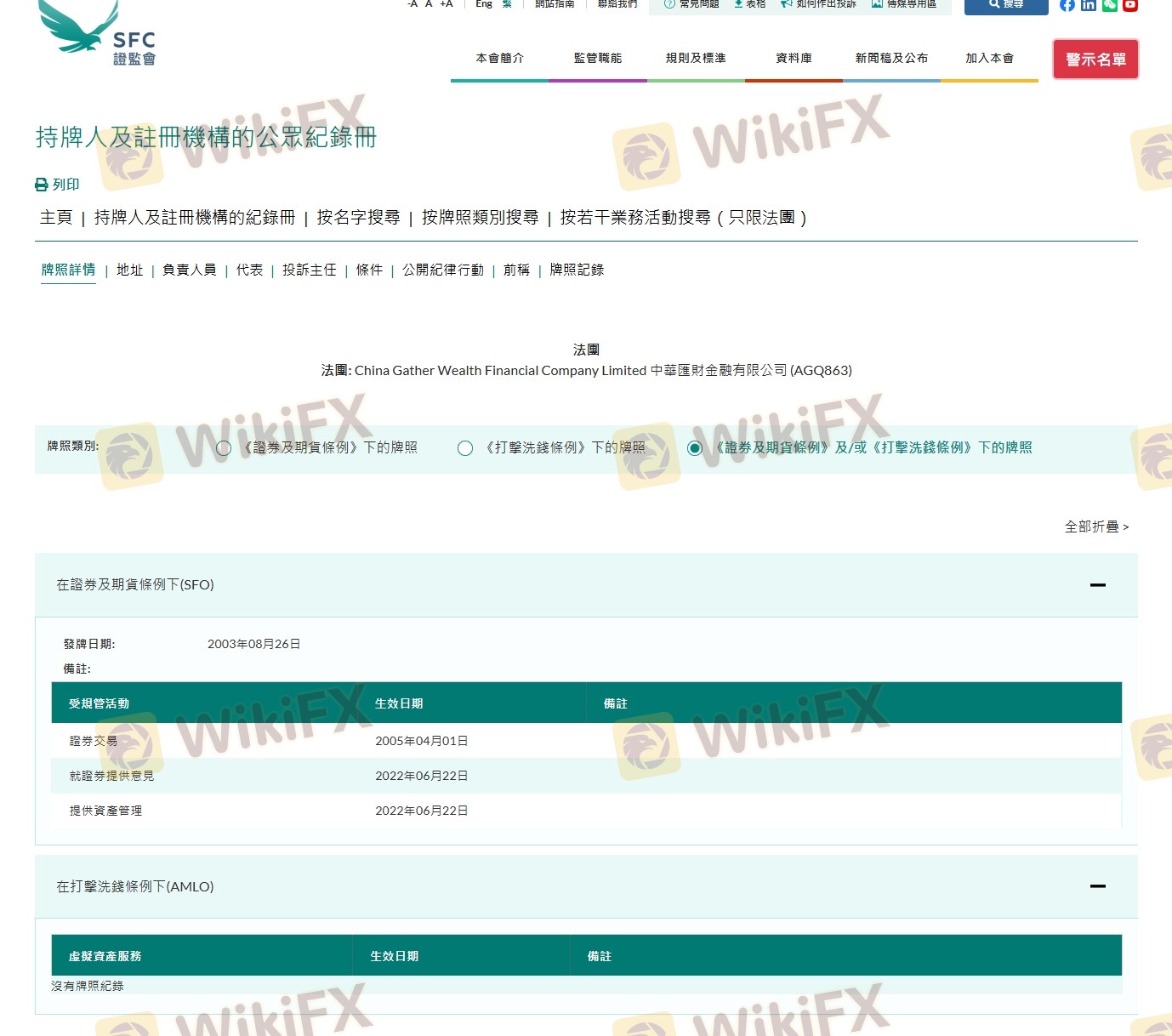The width and height of the screenshot is (1172, 1036).
Task: Click the 就證券提供意見 table row text
Action: pyautogui.click(x=111, y=776)
